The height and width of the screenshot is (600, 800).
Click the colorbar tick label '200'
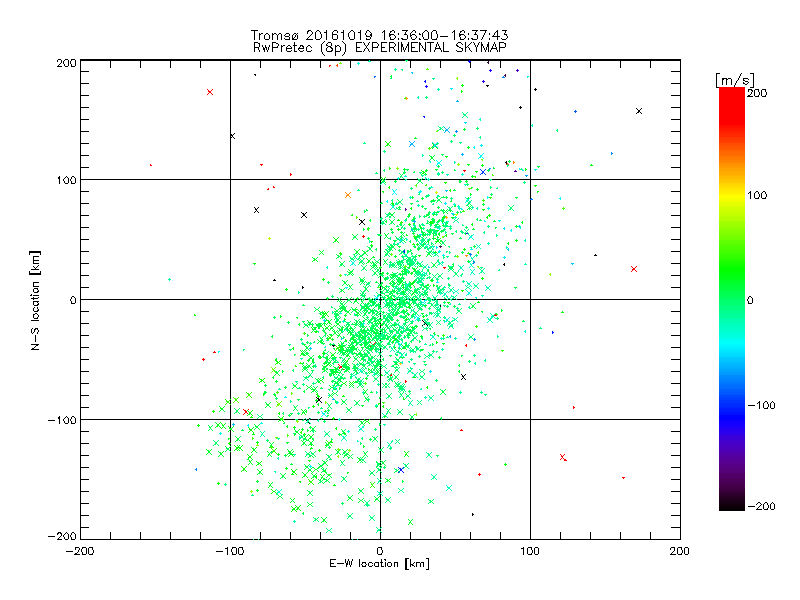pyautogui.click(x=757, y=93)
